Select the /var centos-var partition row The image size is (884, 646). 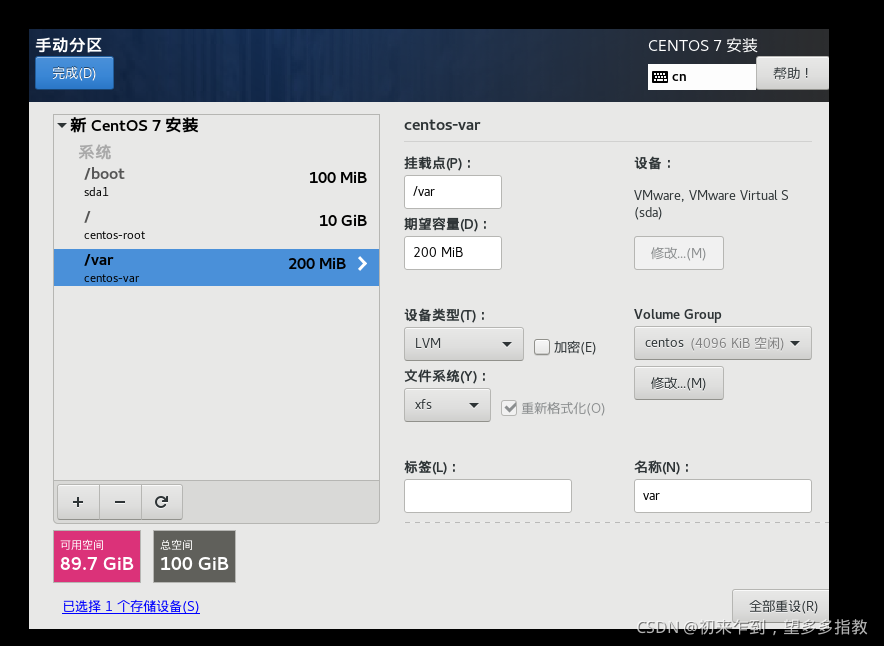(216, 268)
